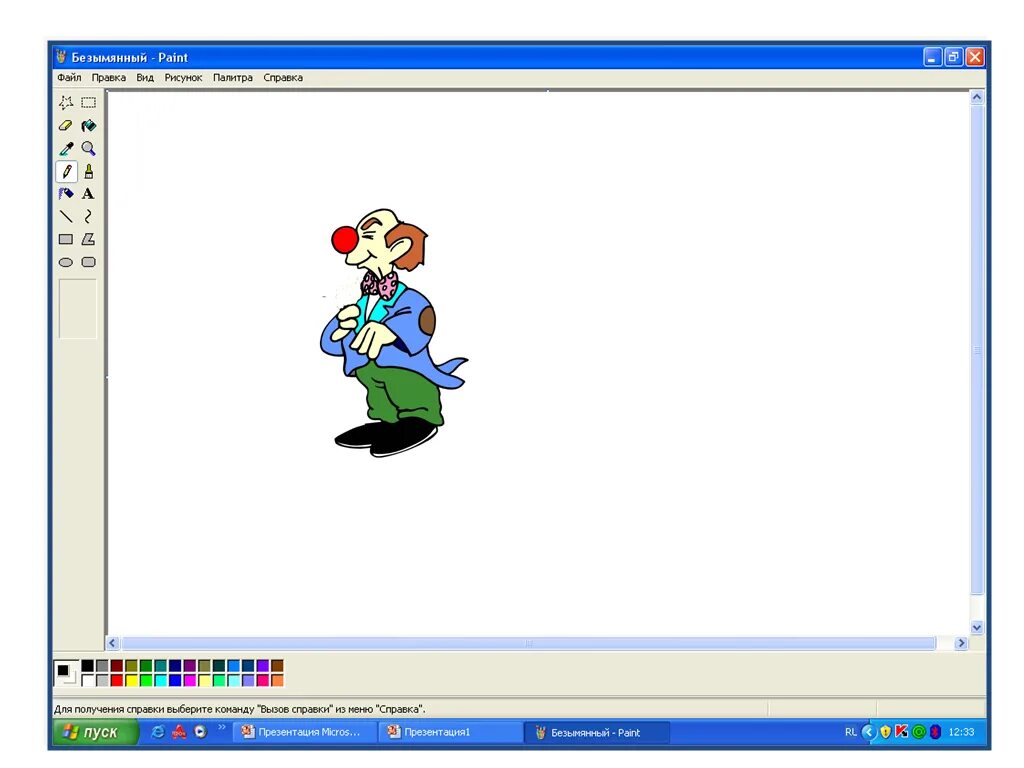Viewport: 1024px width, 768px height.
Task: Select the Pencil tool
Action: pyautogui.click(x=66, y=171)
